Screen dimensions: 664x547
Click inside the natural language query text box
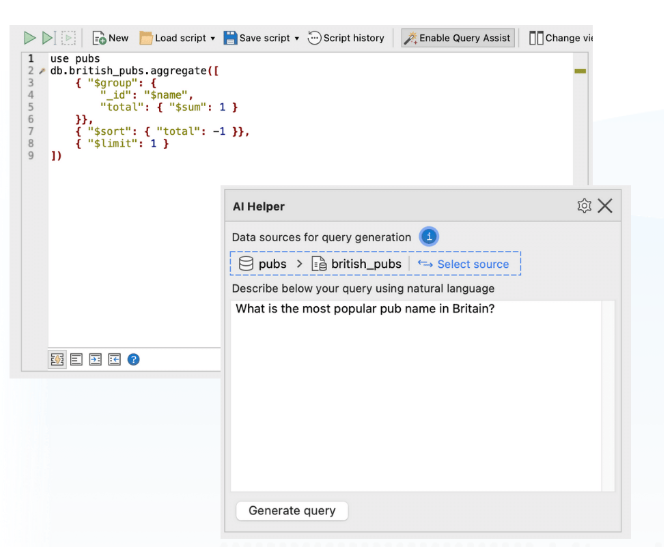tap(416, 396)
